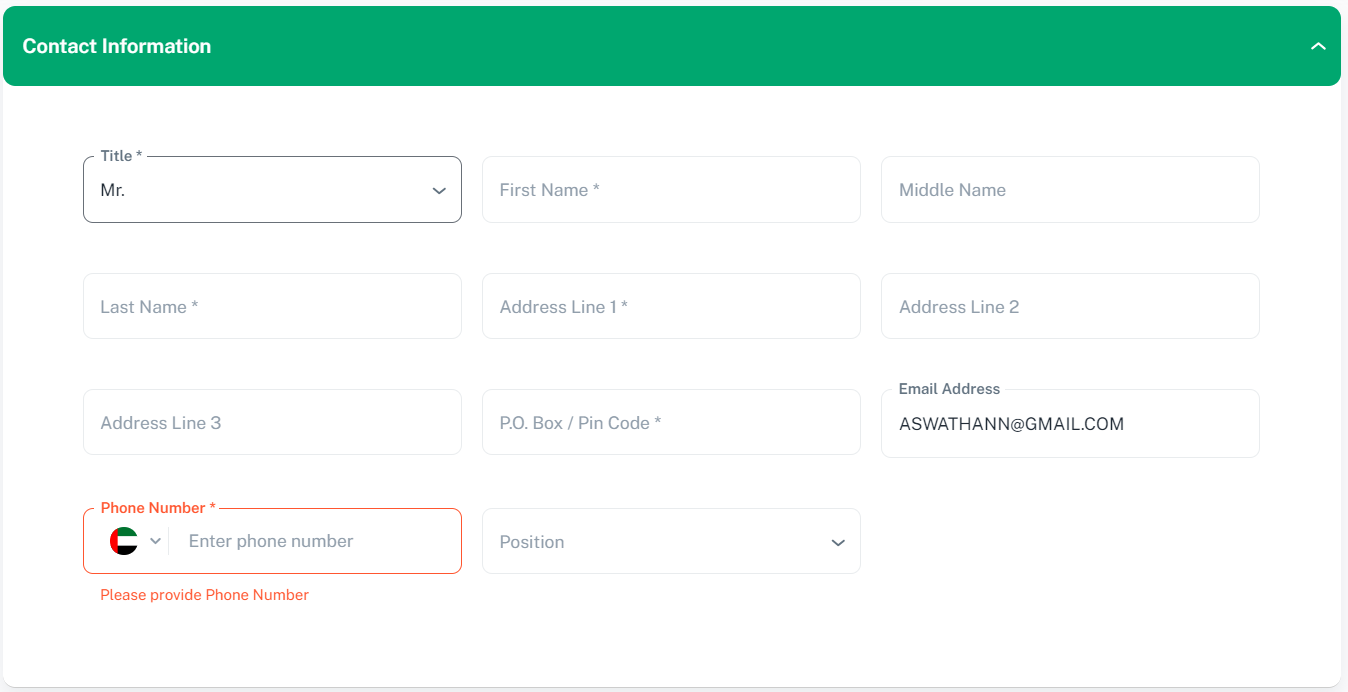
Task: Click the UAE flag country icon
Action: [x=124, y=541]
